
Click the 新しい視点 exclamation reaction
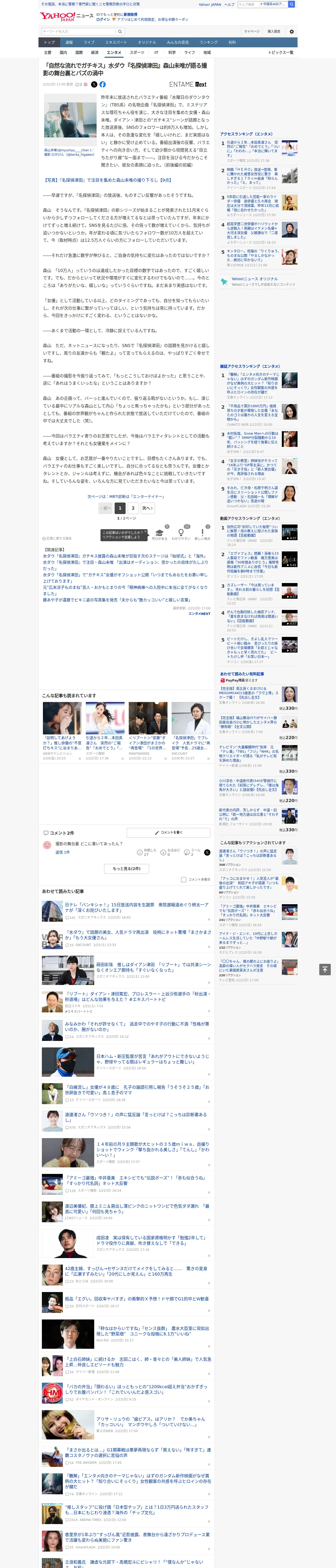click(x=203, y=533)
